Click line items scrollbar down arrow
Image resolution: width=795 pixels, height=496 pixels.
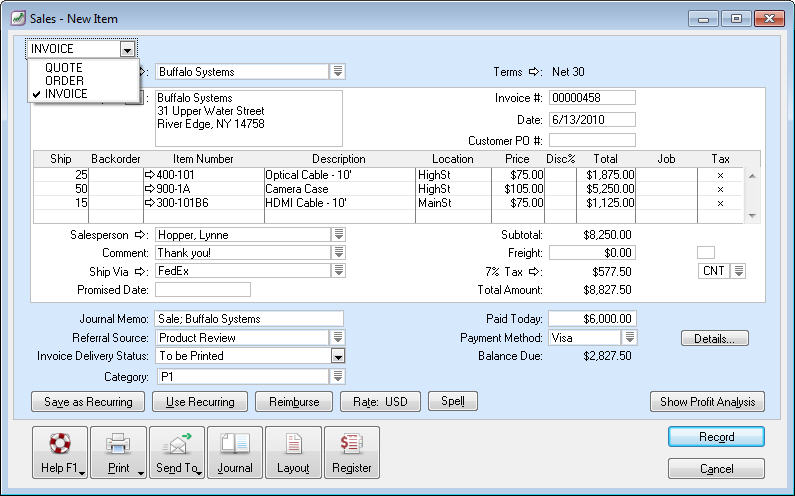[752, 216]
